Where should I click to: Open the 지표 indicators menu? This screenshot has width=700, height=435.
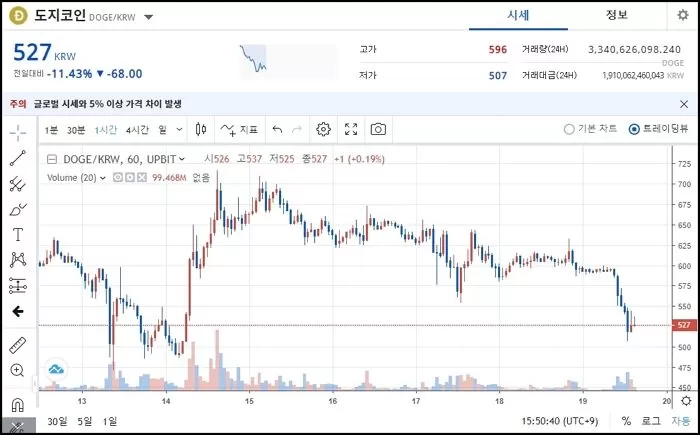click(240, 129)
